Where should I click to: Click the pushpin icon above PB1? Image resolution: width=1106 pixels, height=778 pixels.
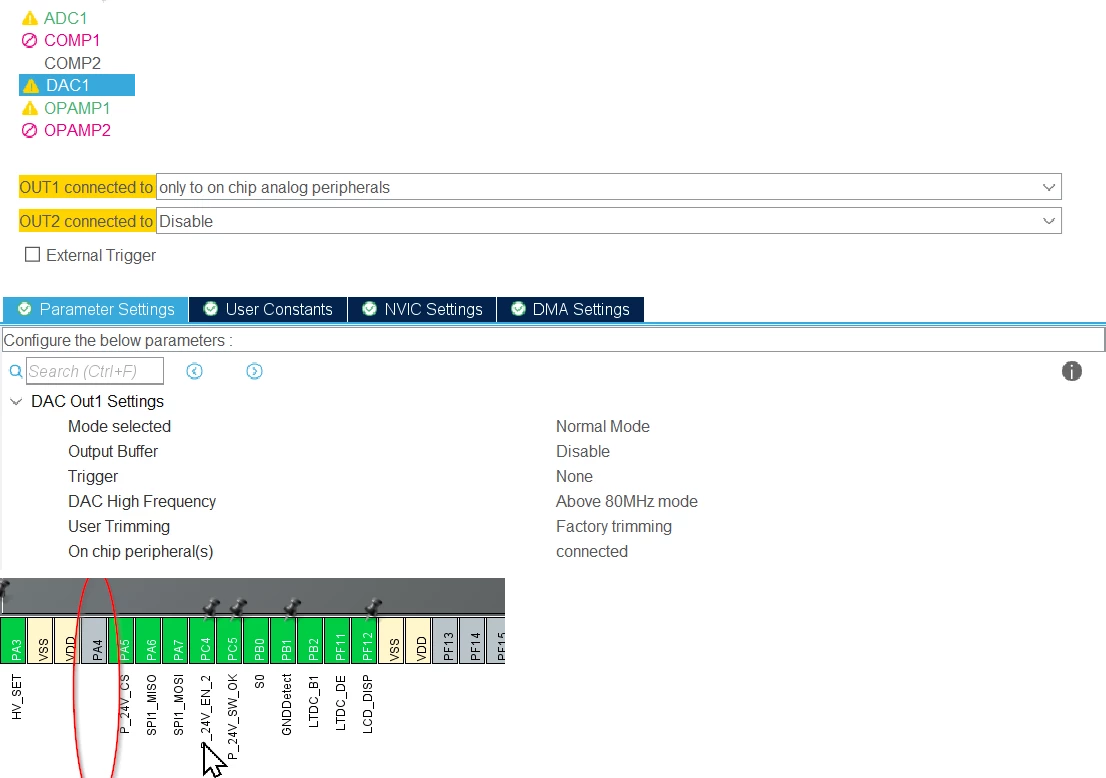tap(292, 607)
